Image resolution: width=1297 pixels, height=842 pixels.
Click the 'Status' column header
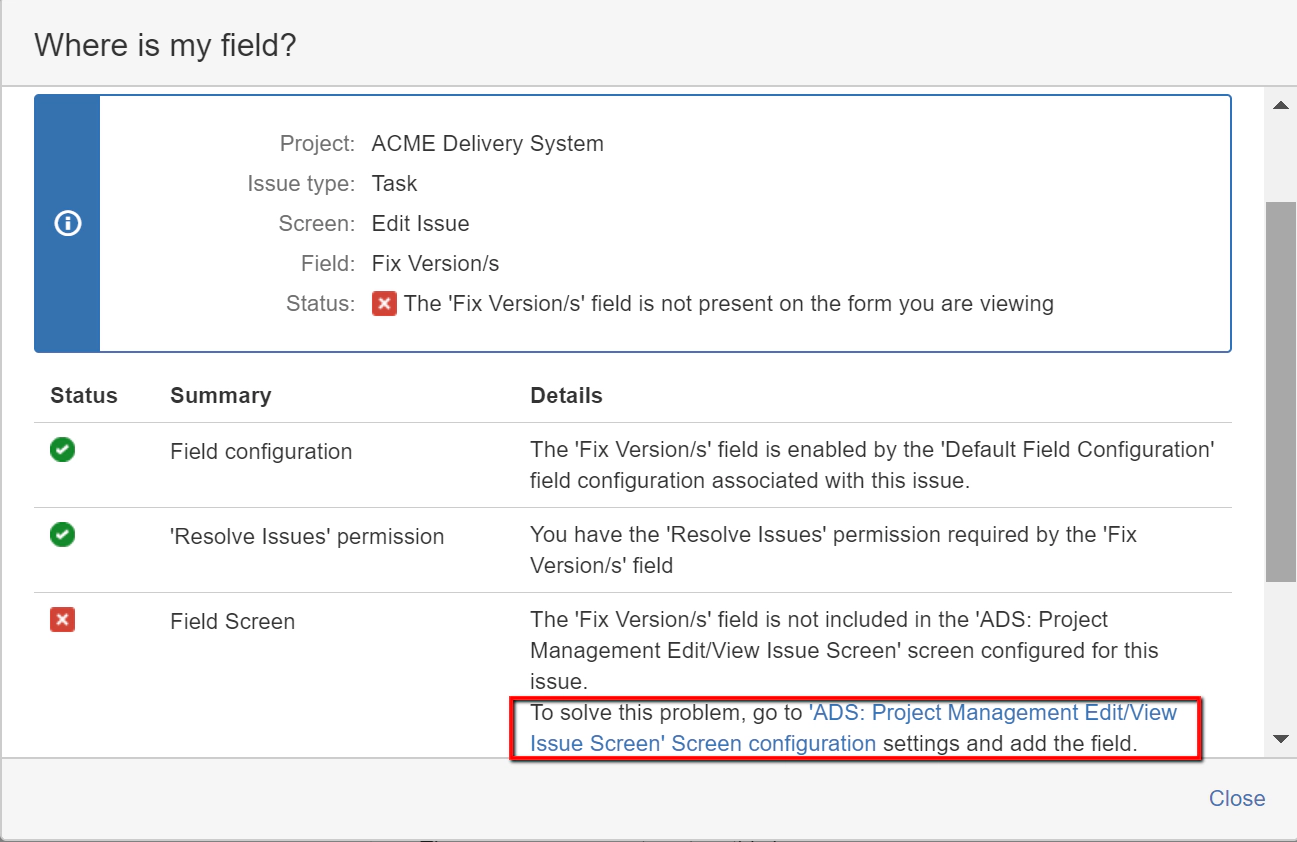(84, 396)
